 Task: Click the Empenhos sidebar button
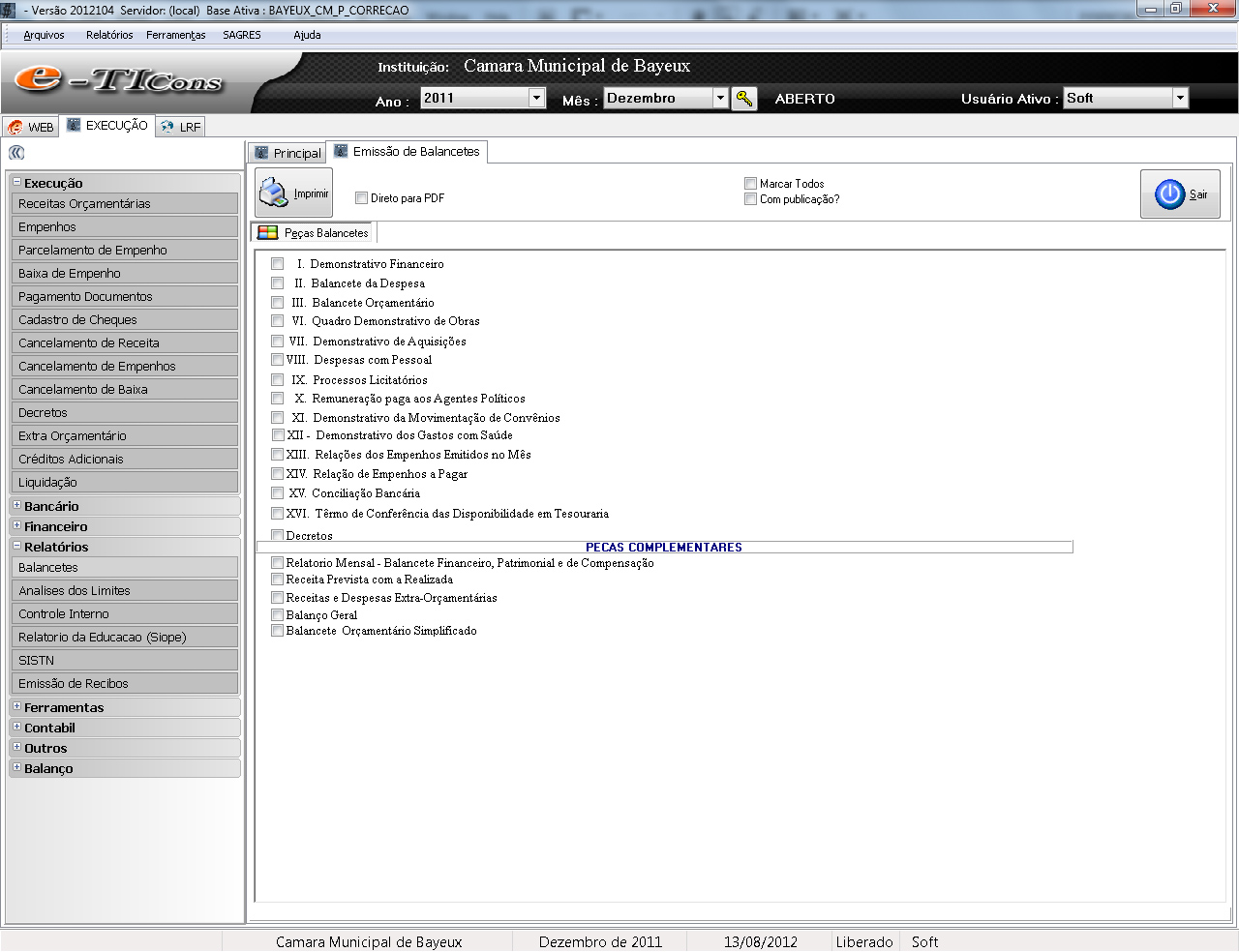point(124,227)
